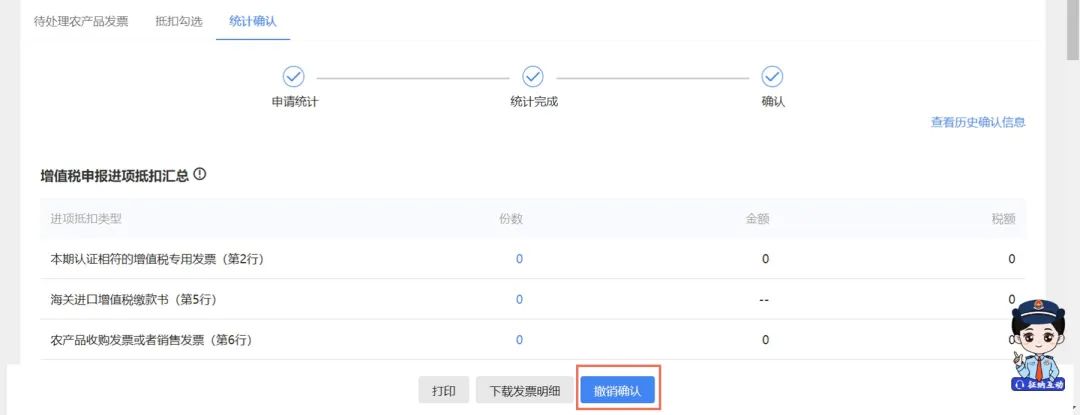
Task: Open the 查看历史确认信息 link
Action: tap(977, 123)
